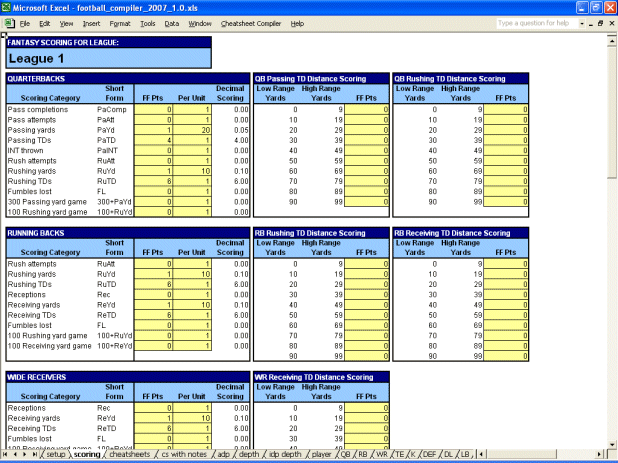Screen dimensions: 618x463
Task: Switch to the RB sheet tab
Action: tap(363, 454)
